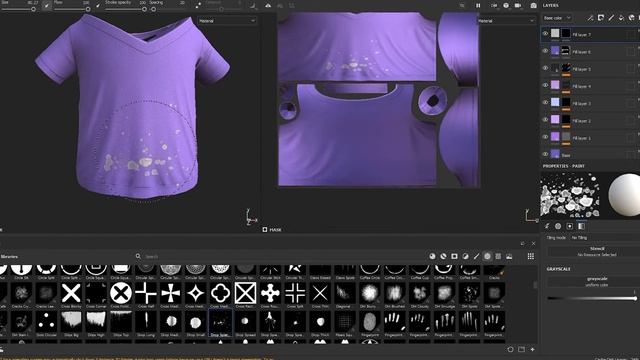Image resolution: width=640 pixels, height=360 pixels.
Task: Select the Fill layer 4 row
Action: 590,86
